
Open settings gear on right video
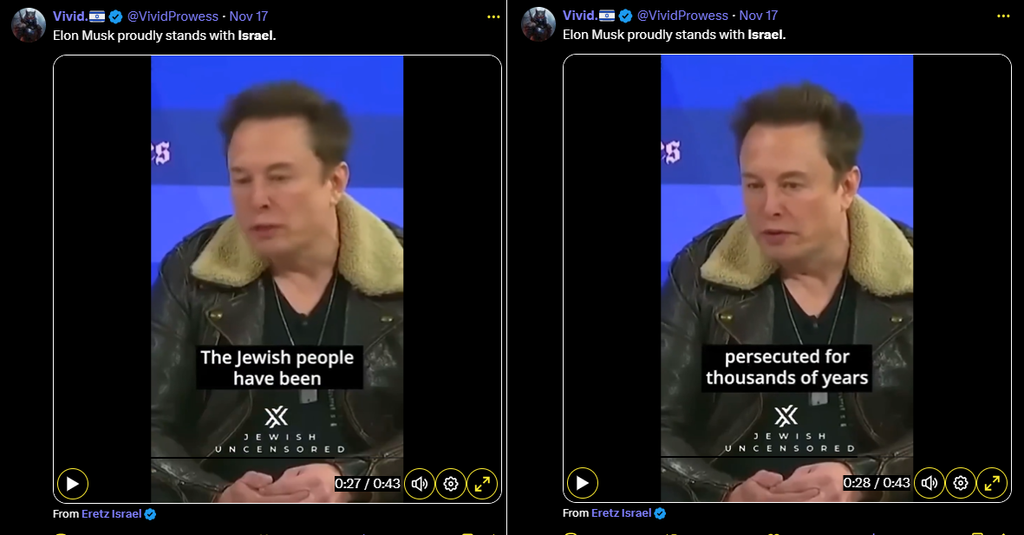pyautogui.click(x=961, y=483)
